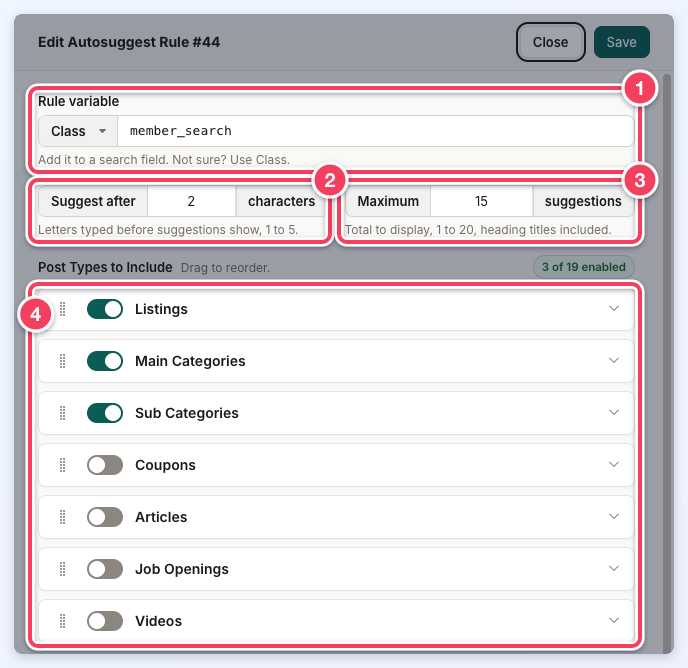The height and width of the screenshot is (668, 688).
Task: Click the Sub Categories drag handle icon
Action: tap(63, 413)
